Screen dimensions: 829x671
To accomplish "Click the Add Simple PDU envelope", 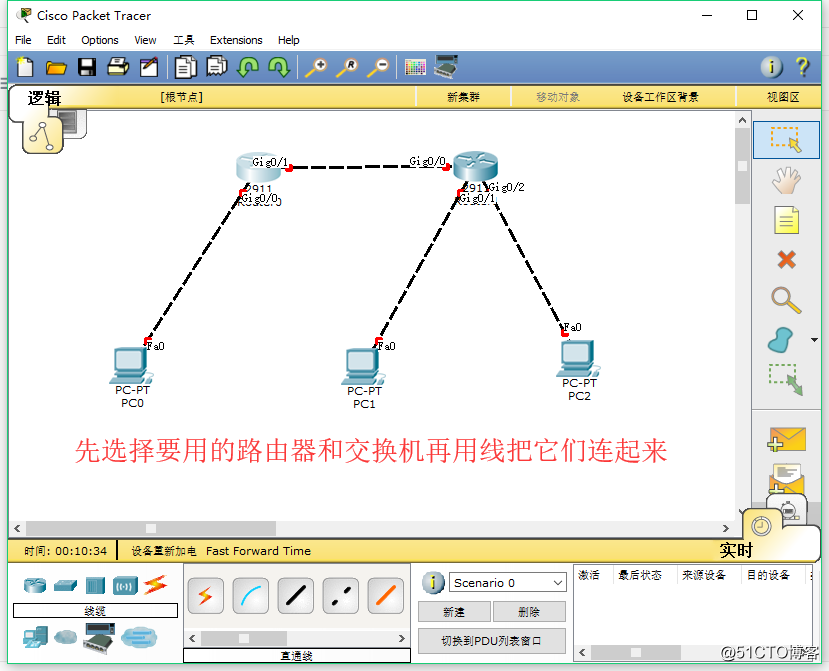I will [x=786, y=439].
